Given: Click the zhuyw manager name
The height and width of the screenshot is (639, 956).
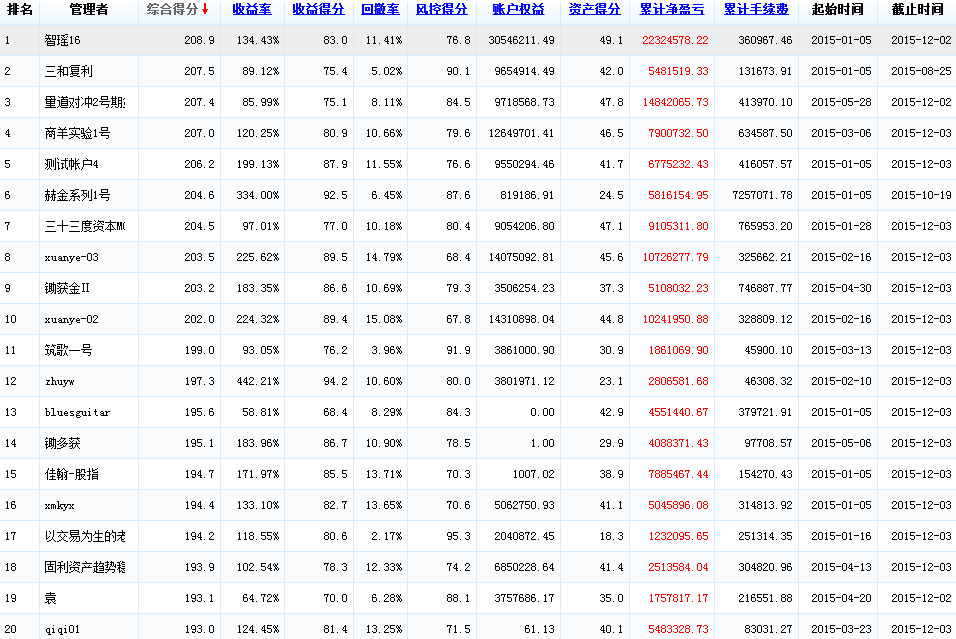Looking at the screenshot, I should click(60, 382).
